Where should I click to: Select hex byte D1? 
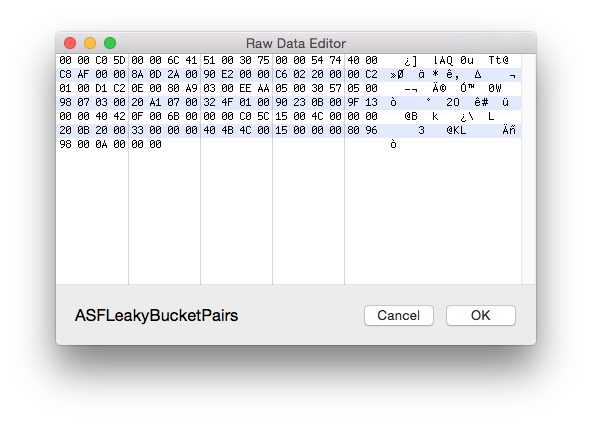pos(101,88)
